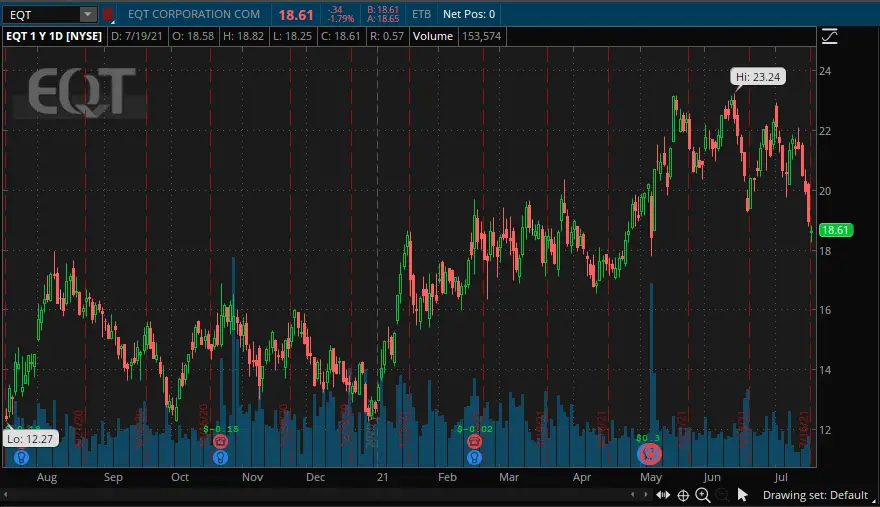Image resolution: width=880 pixels, height=507 pixels.
Task: Click the L: 18.25 low value
Action: point(292,36)
